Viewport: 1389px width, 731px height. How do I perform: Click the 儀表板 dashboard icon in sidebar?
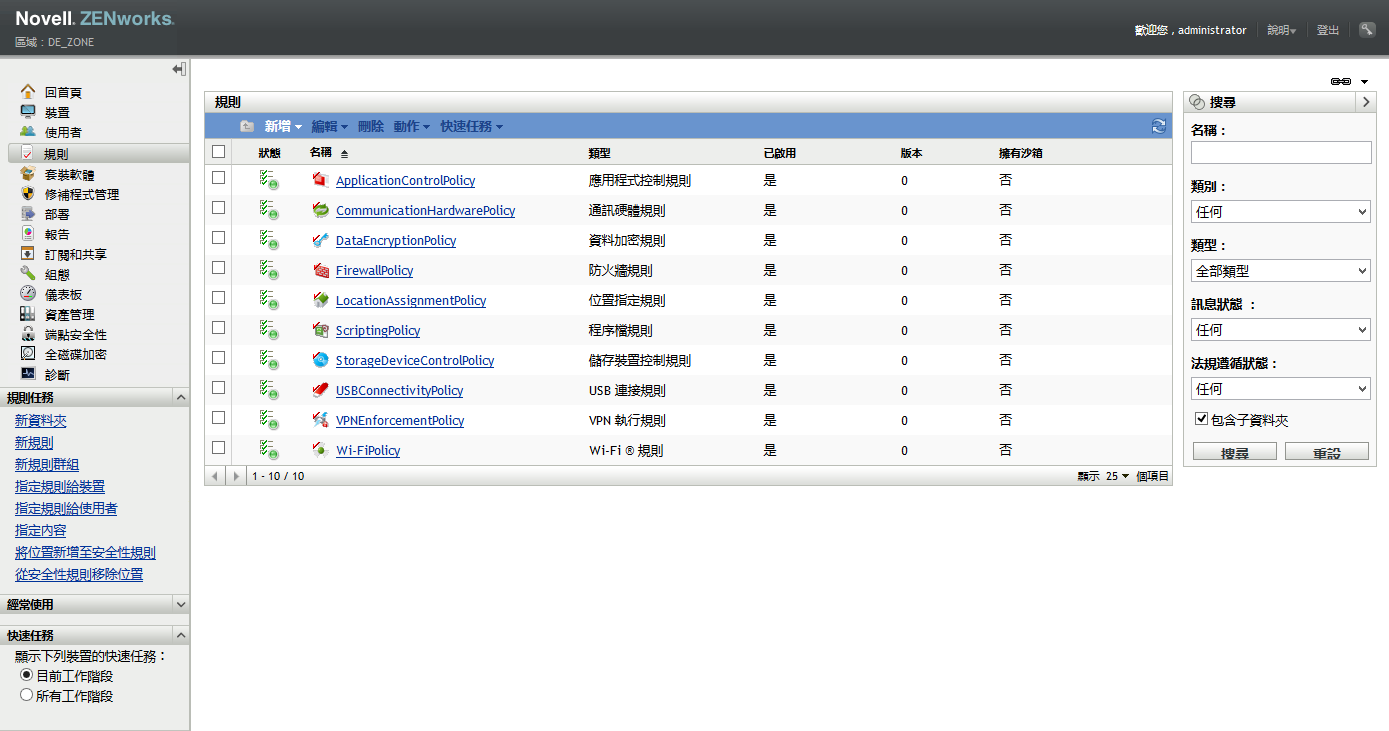28,294
